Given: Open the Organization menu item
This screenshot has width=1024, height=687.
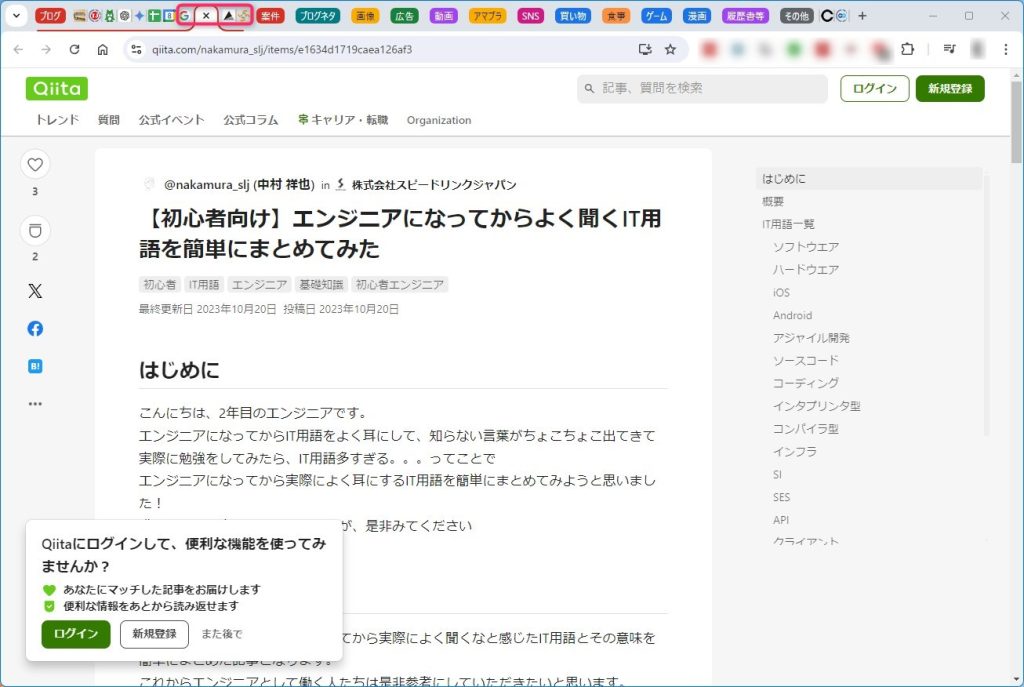Looking at the screenshot, I should tap(439, 120).
